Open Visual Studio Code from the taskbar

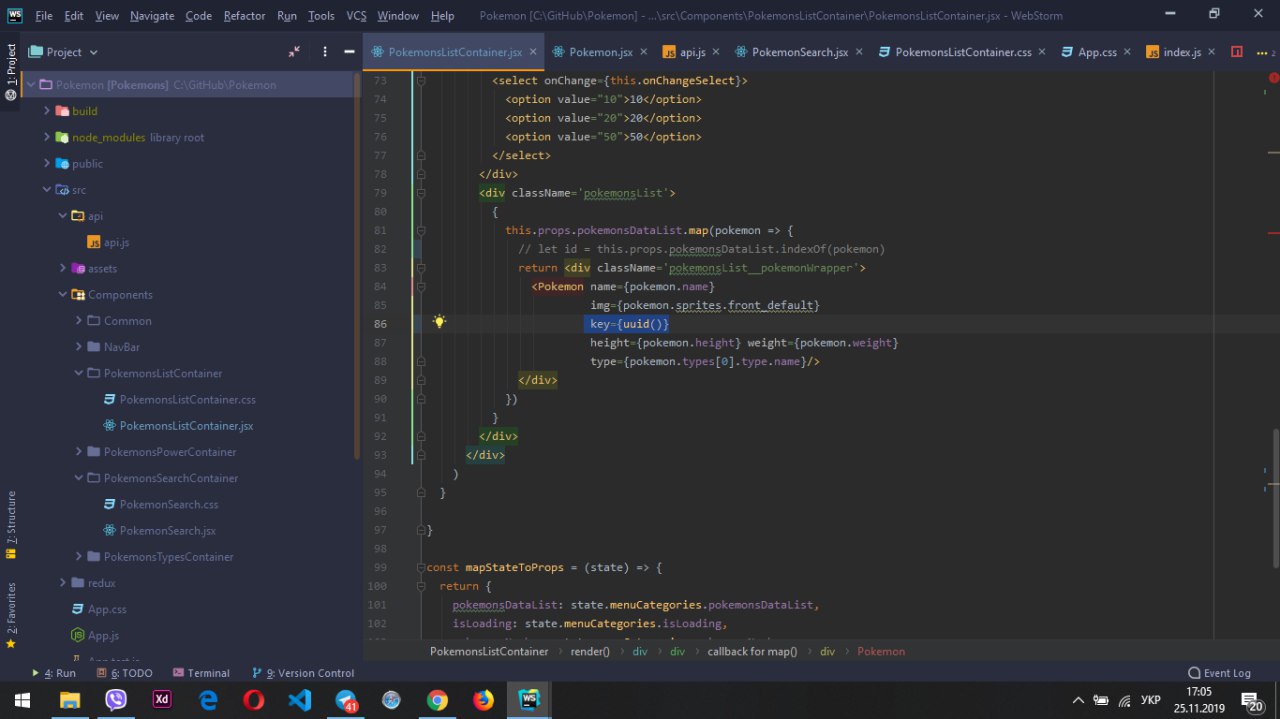coord(300,700)
